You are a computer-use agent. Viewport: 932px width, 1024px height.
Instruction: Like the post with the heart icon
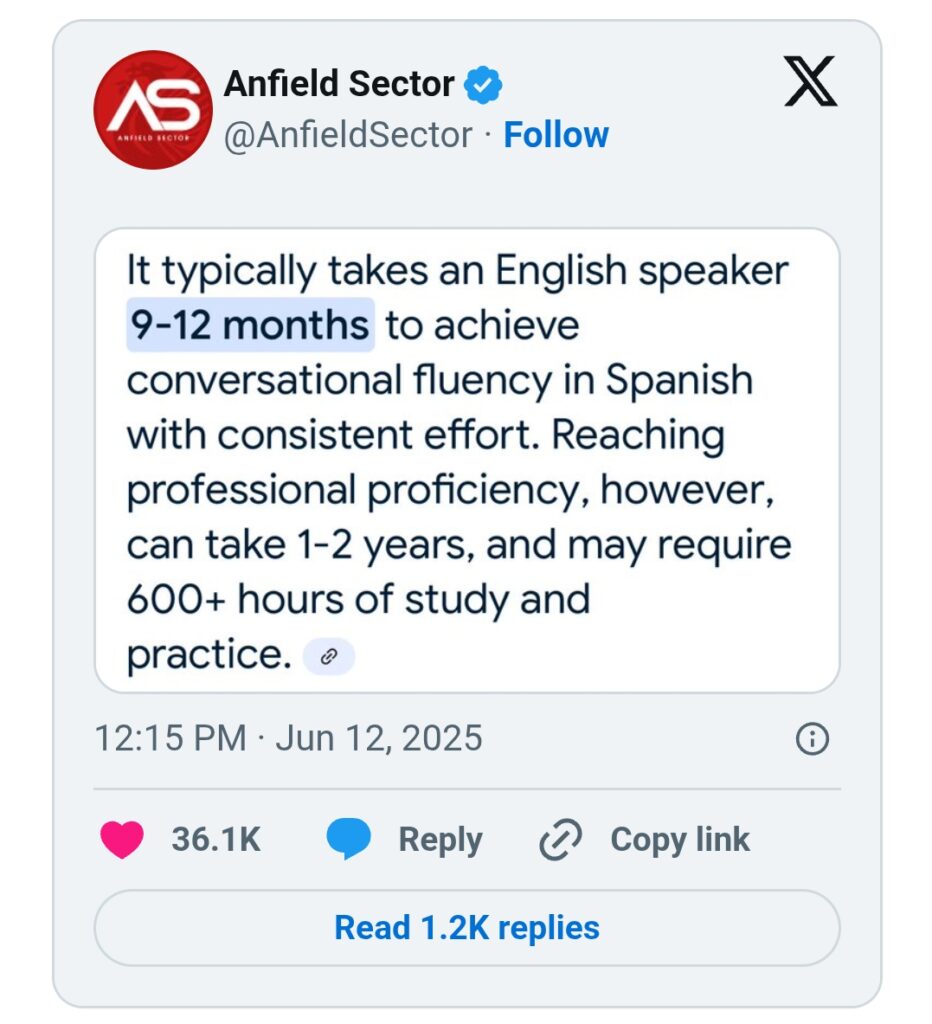(122, 839)
